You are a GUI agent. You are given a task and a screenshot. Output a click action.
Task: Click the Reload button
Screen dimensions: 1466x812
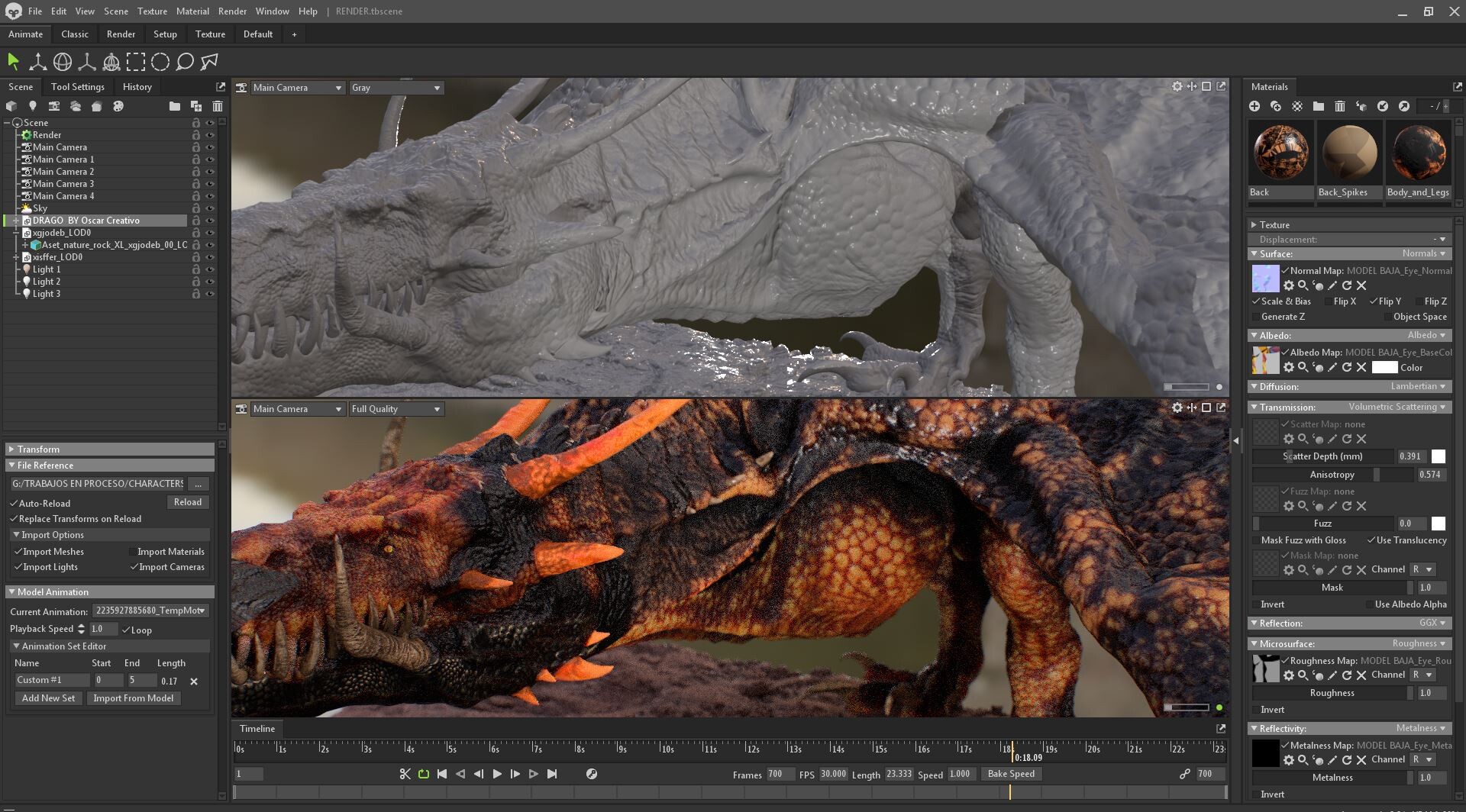tap(187, 502)
